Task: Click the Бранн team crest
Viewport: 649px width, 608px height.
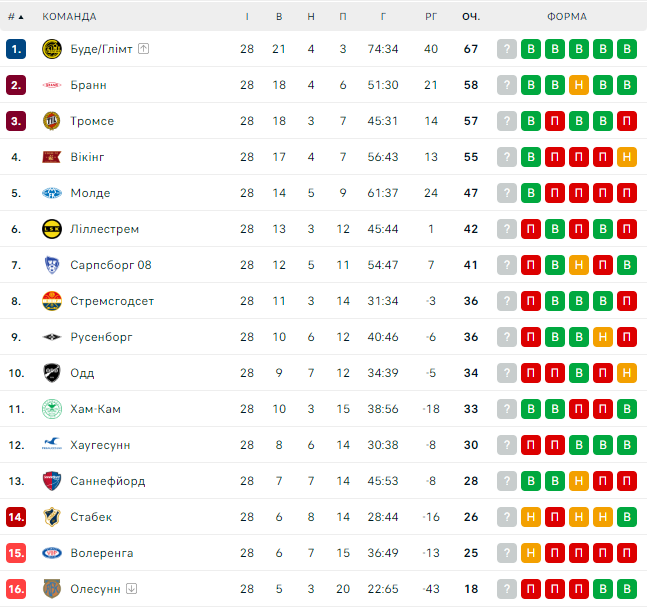Action: [x=52, y=85]
